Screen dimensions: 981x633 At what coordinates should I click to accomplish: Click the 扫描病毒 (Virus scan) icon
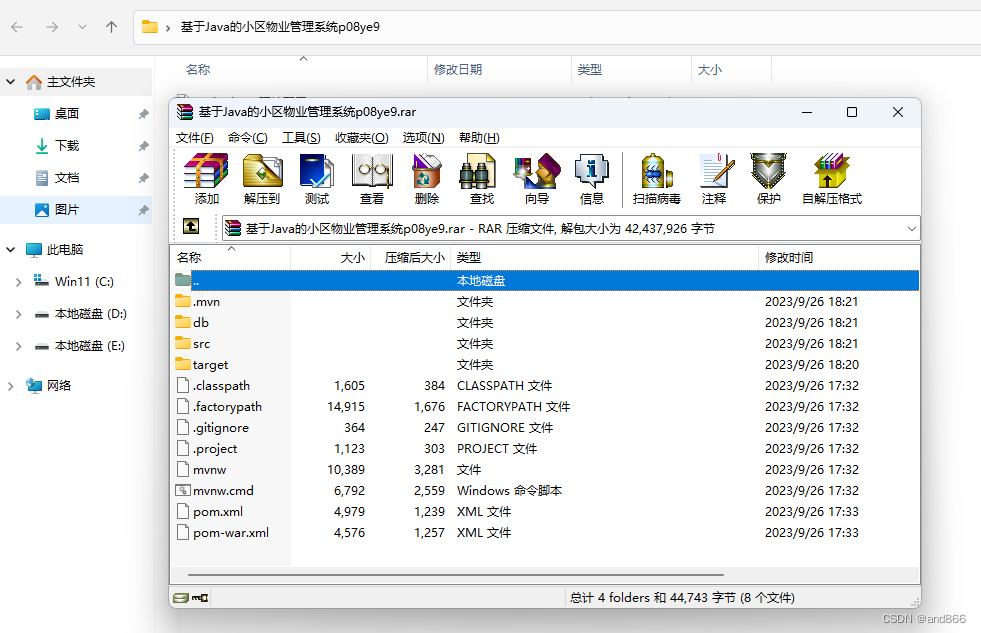coord(656,179)
